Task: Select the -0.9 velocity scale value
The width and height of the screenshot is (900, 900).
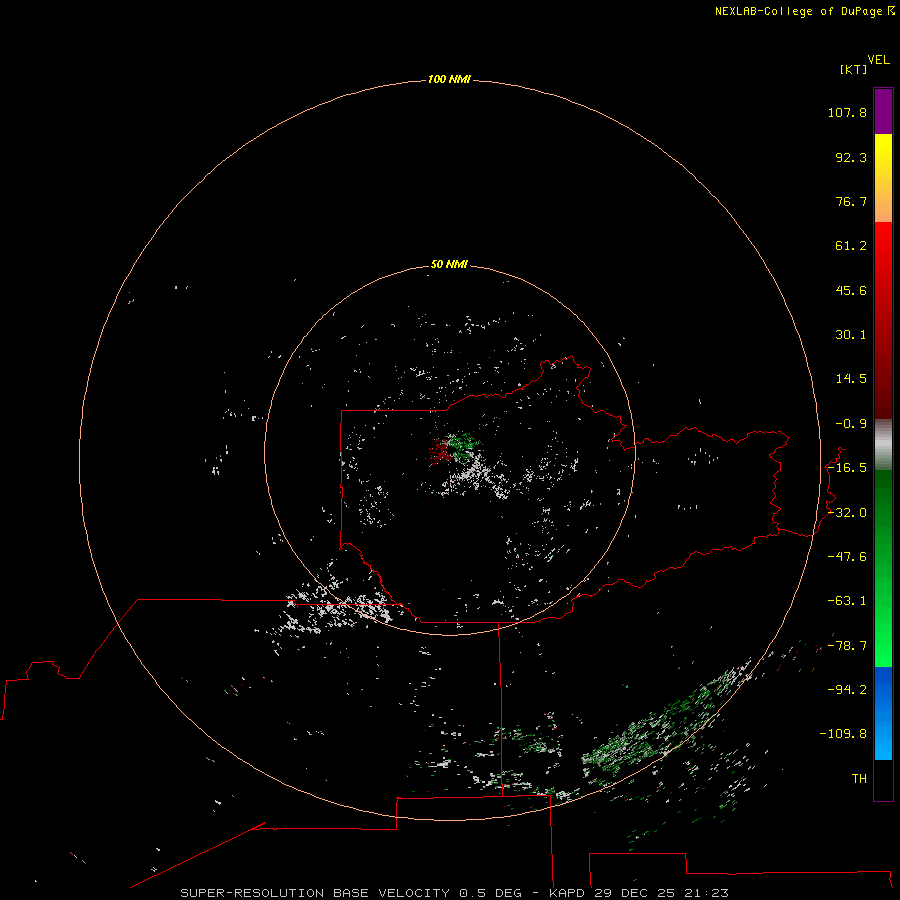Action: pos(851,424)
